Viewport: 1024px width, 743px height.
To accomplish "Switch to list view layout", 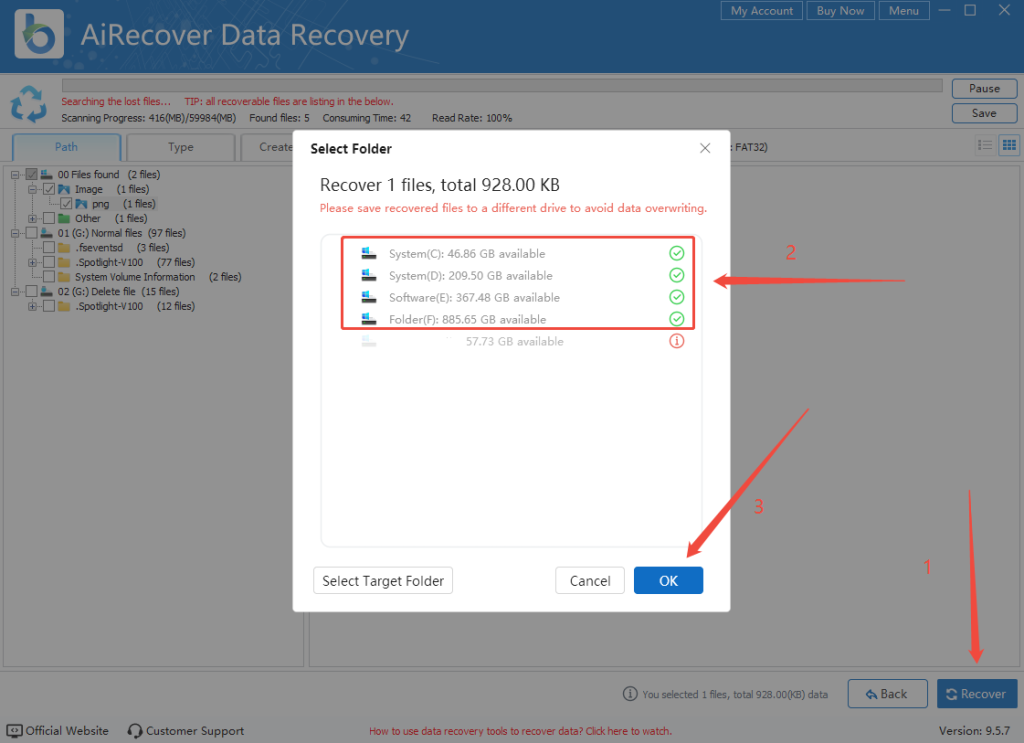I will [986, 146].
